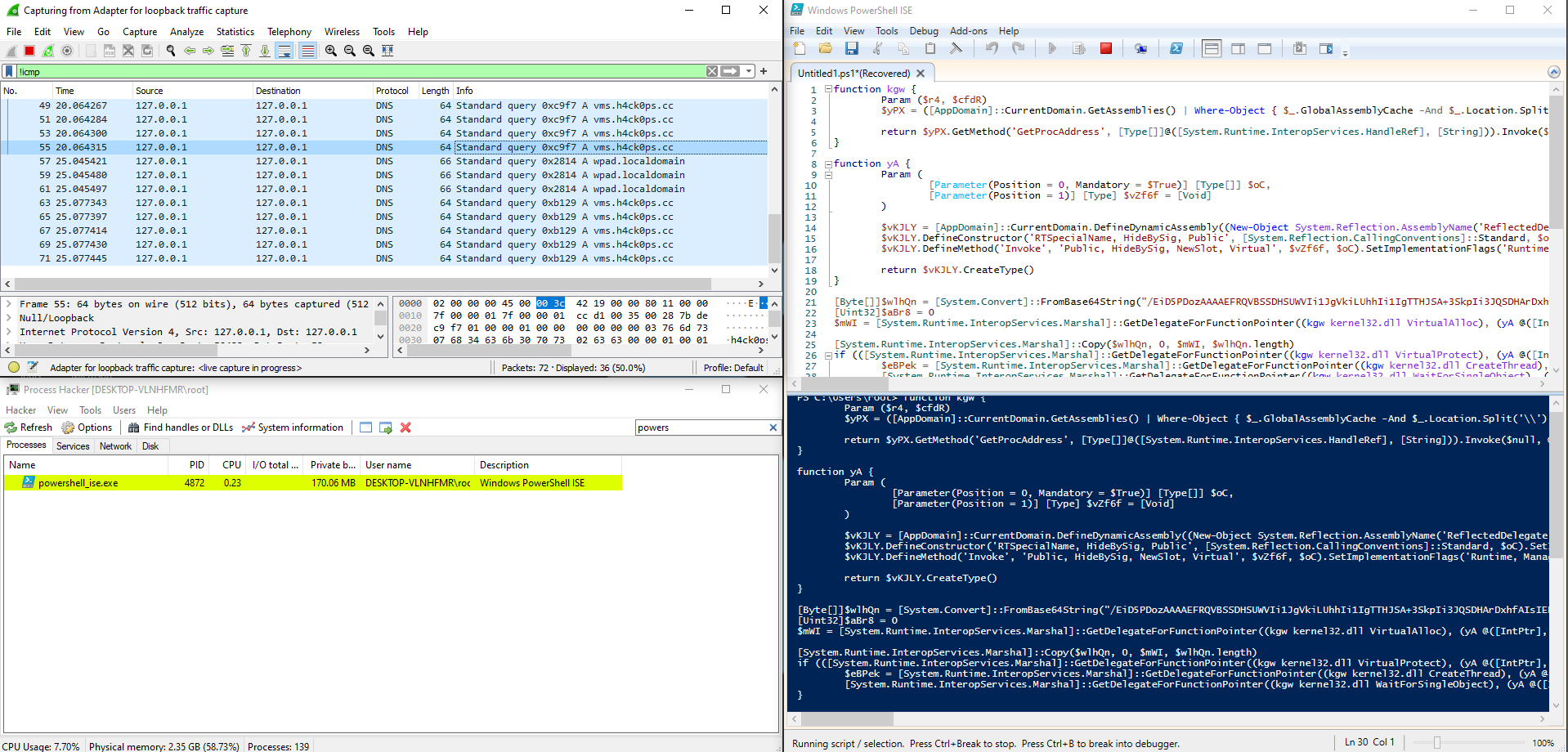Toggle packet list colorization
This screenshot has width=1568, height=752.
[x=307, y=51]
